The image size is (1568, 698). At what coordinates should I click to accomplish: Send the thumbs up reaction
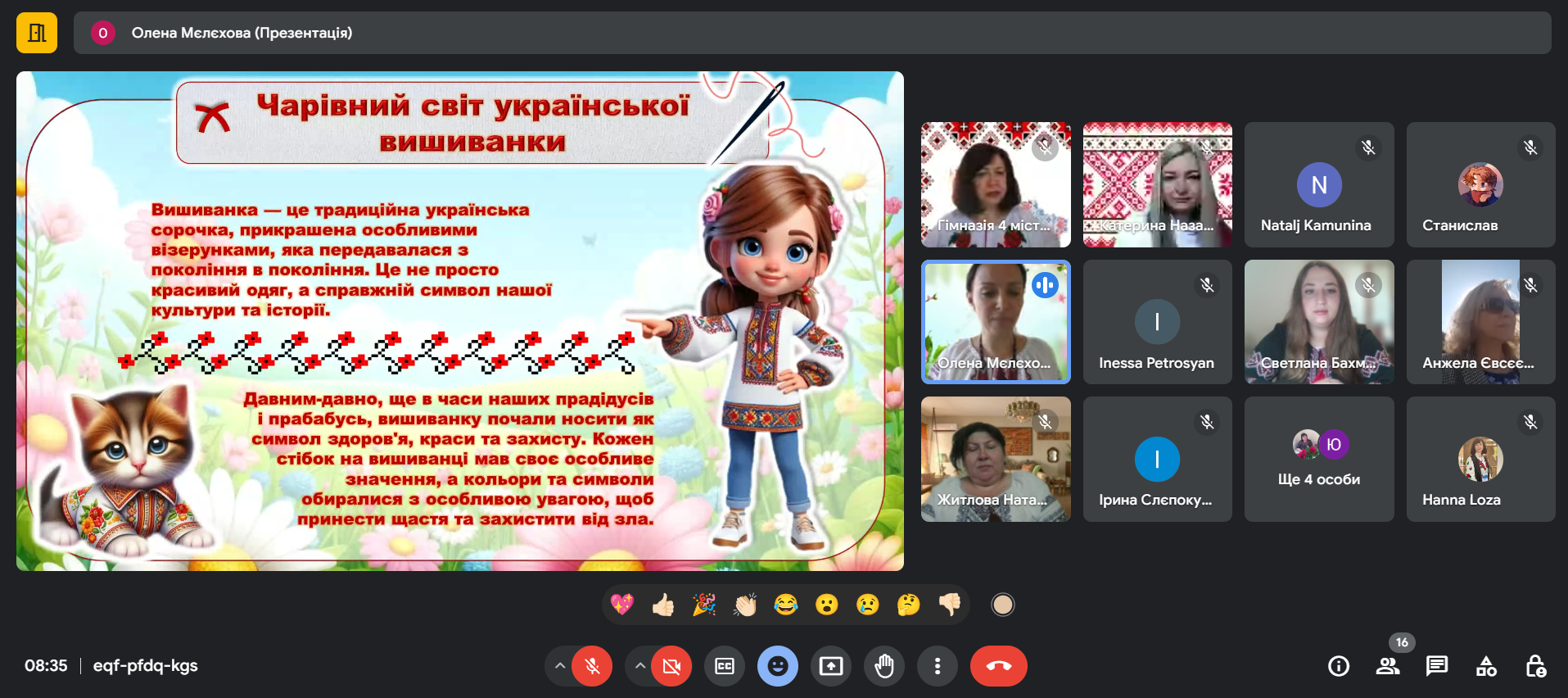[663, 605]
